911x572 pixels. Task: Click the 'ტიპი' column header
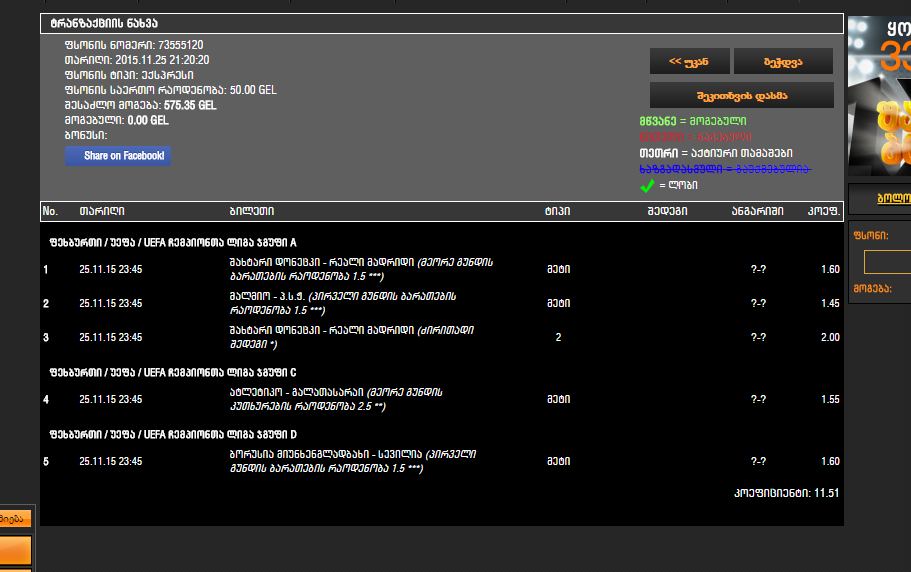(x=557, y=211)
